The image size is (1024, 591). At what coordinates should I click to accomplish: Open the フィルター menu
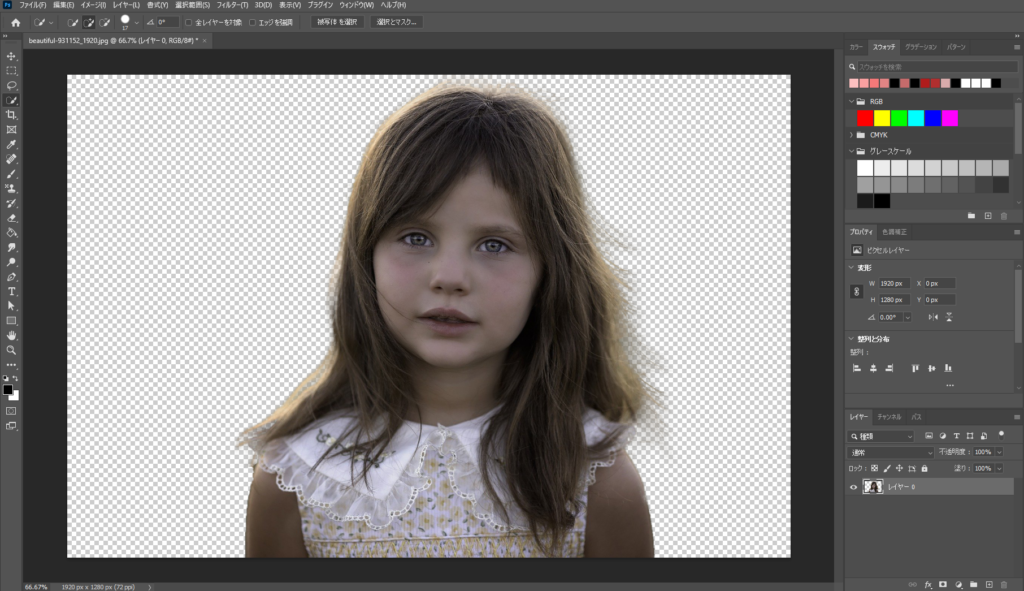230,5
